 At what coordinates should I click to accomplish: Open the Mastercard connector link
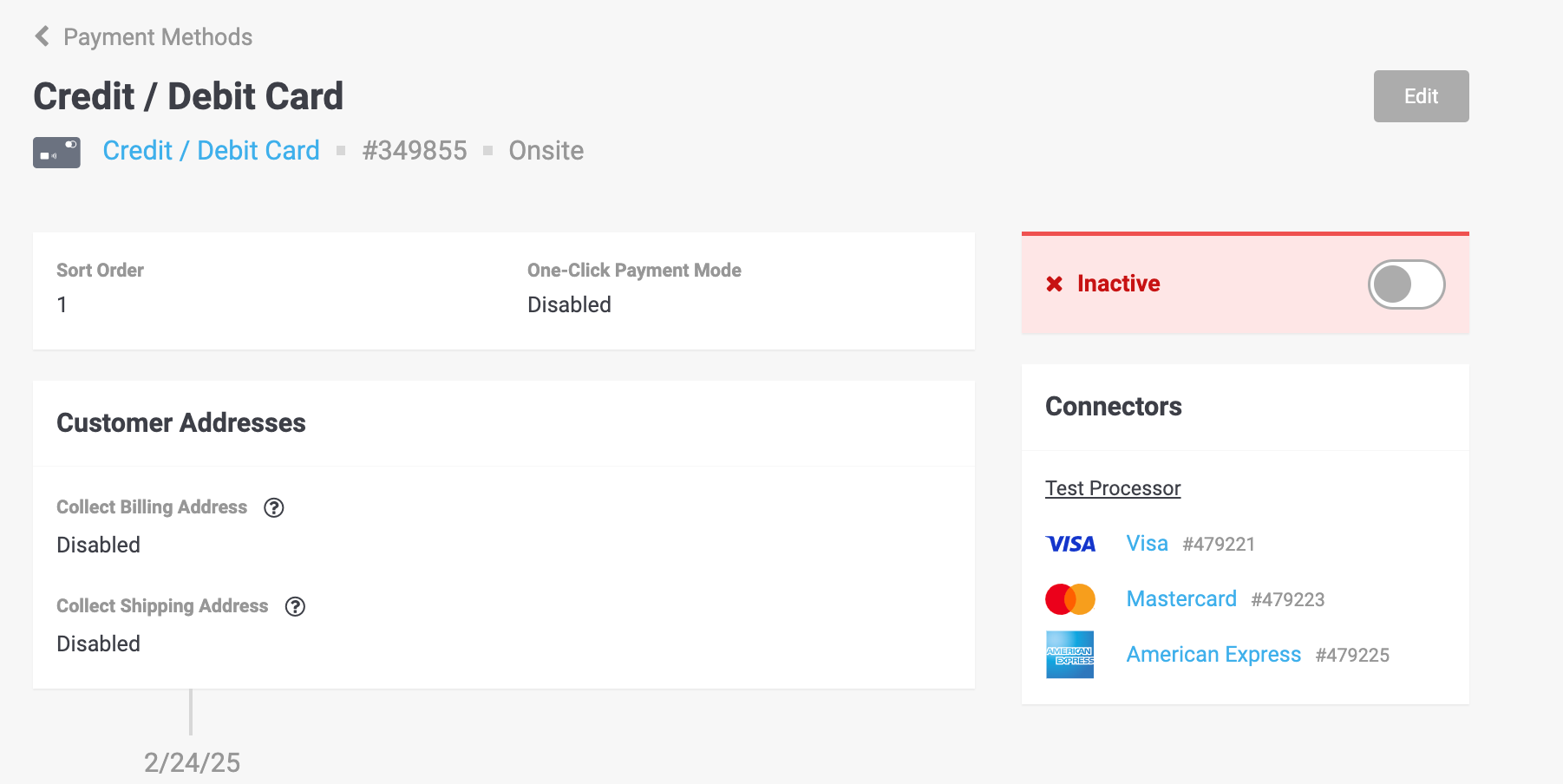pyautogui.click(x=1181, y=599)
